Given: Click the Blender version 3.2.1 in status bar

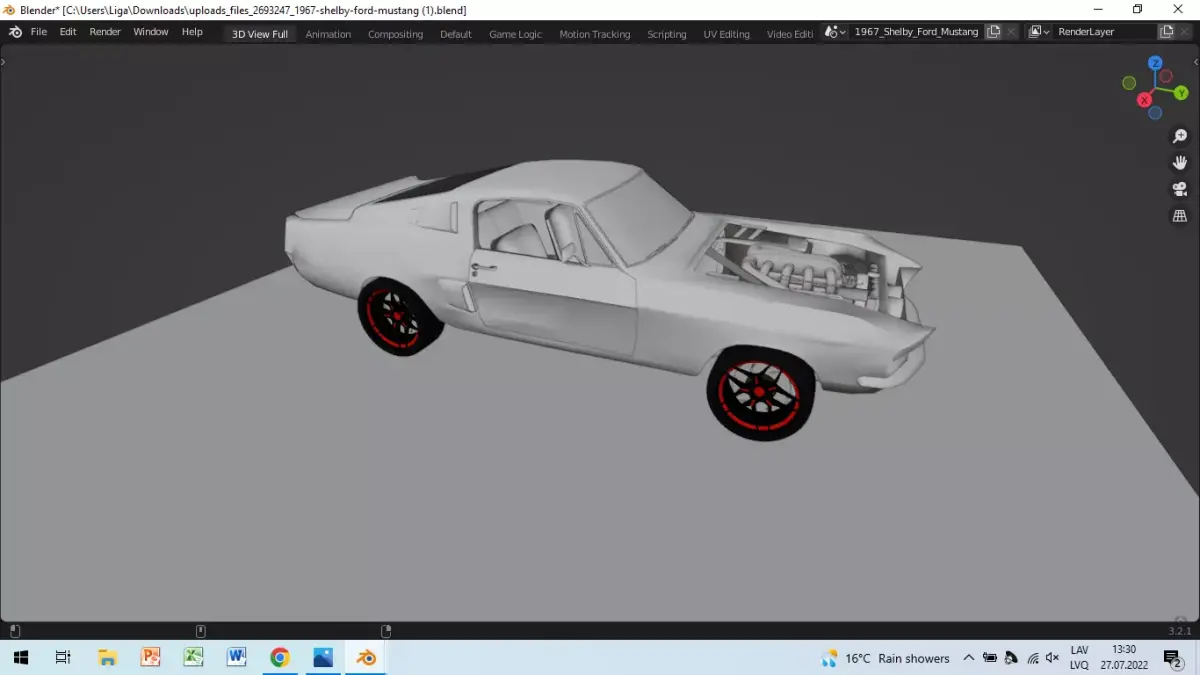Looking at the screenshot, I should pos(1180,631).
